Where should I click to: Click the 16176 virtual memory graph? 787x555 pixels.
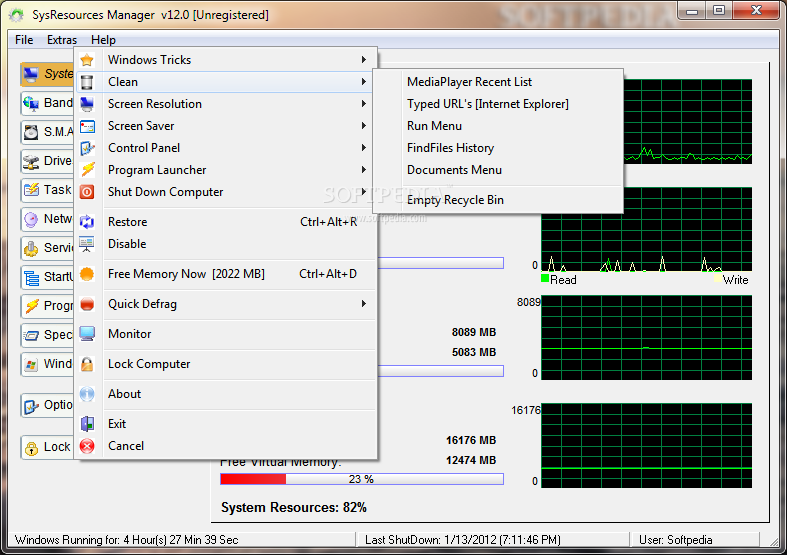click(646, 446)
